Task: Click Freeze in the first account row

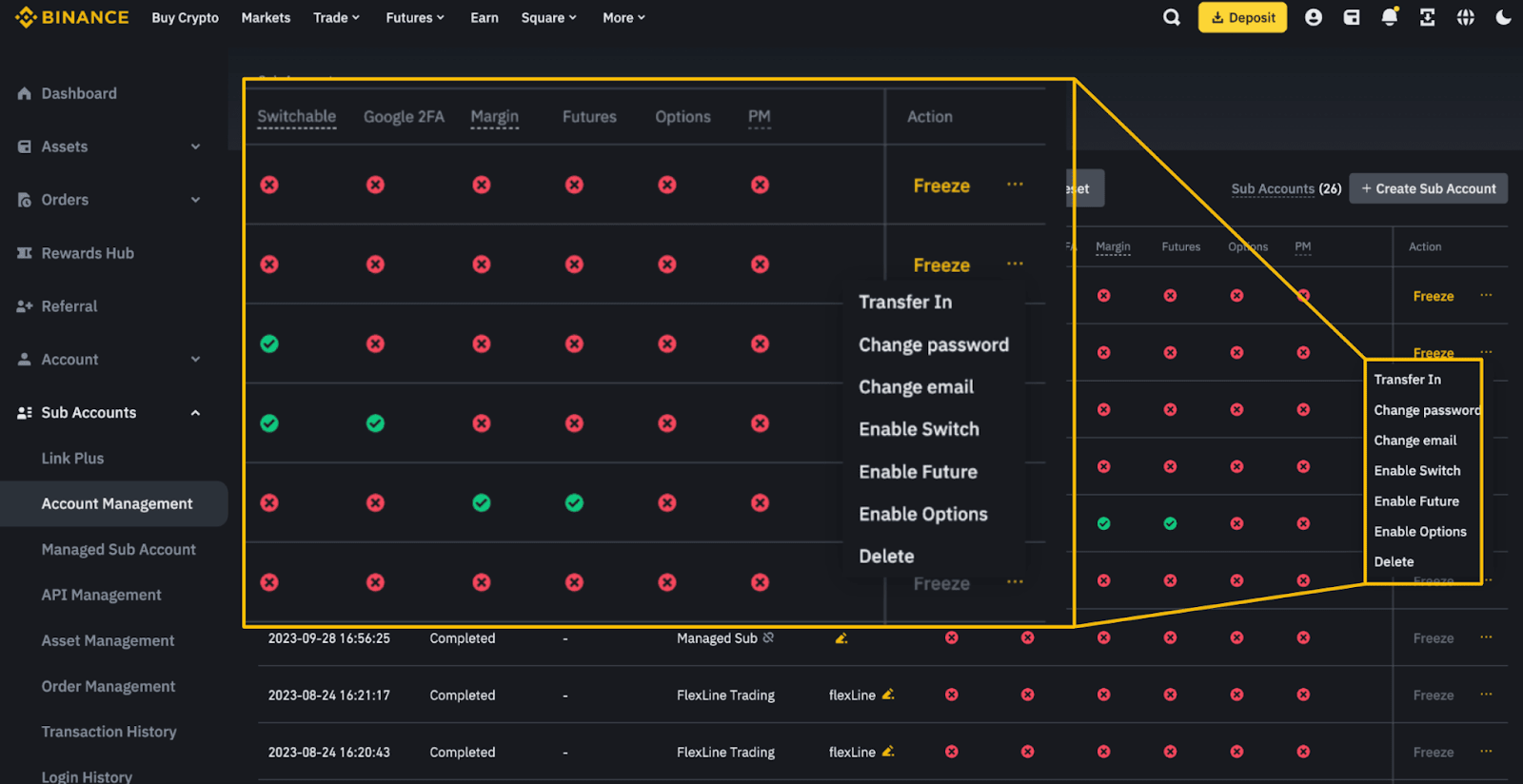Action: coord(1433,296)
